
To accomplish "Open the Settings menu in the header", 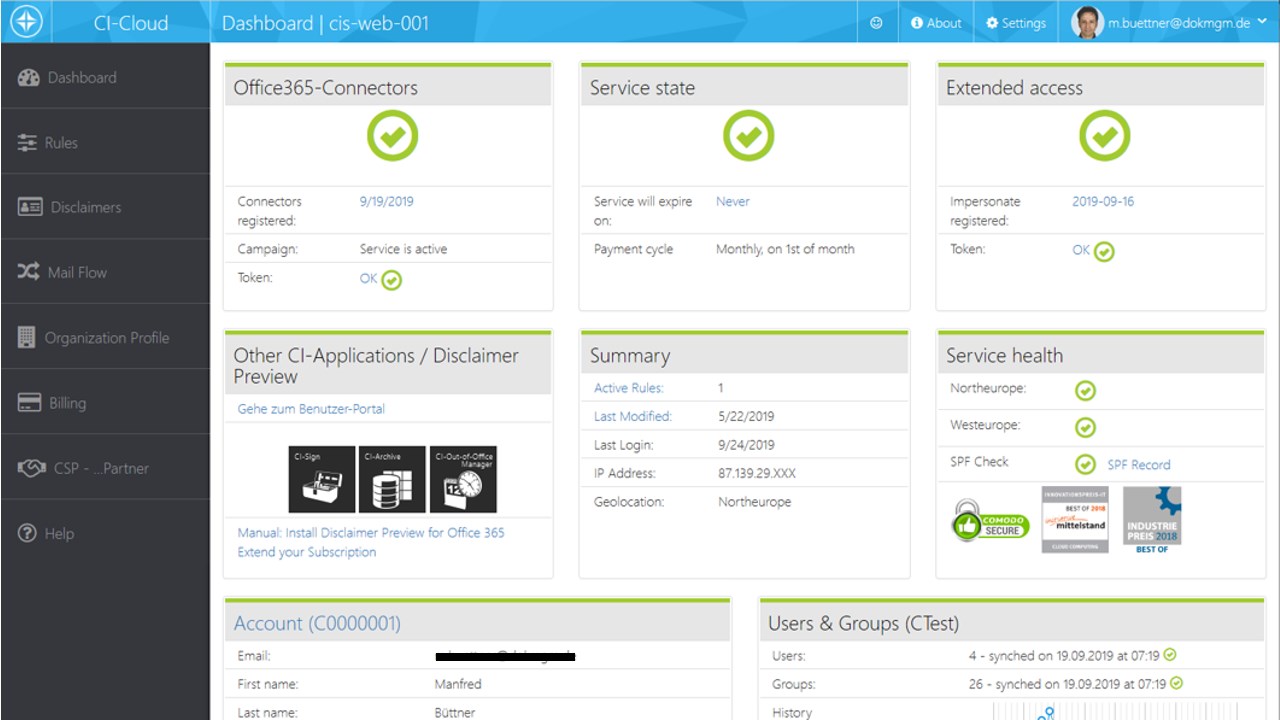I will click(1016, 23).
